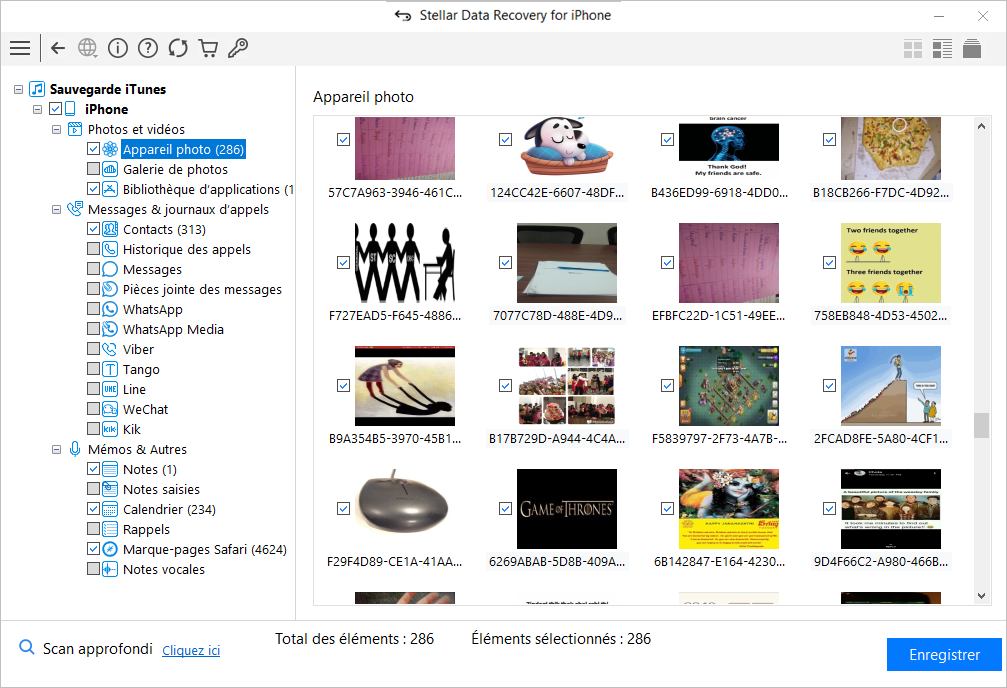Uncheck the Contacts (313) checkbox
Viewport: 1007px width, 688px height.
pyautogui.click(x=93, y=229)
